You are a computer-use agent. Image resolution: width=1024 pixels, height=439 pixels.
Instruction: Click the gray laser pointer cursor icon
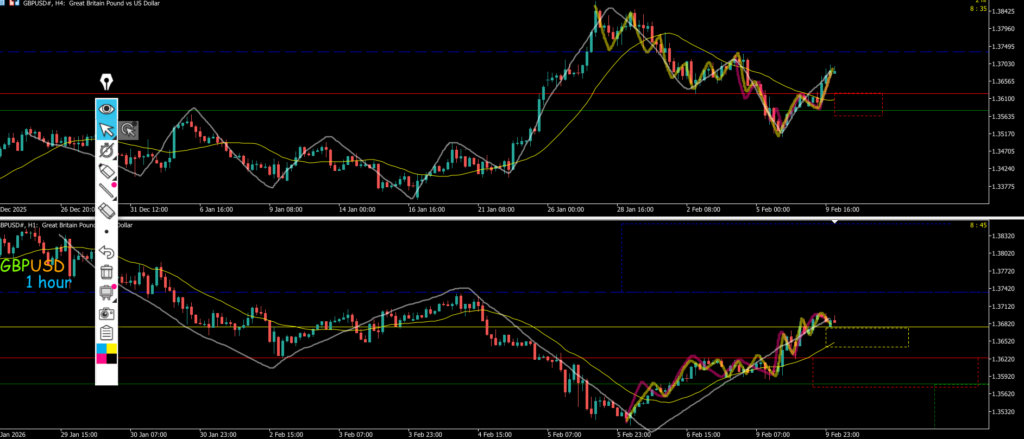[x=129, y=129]
